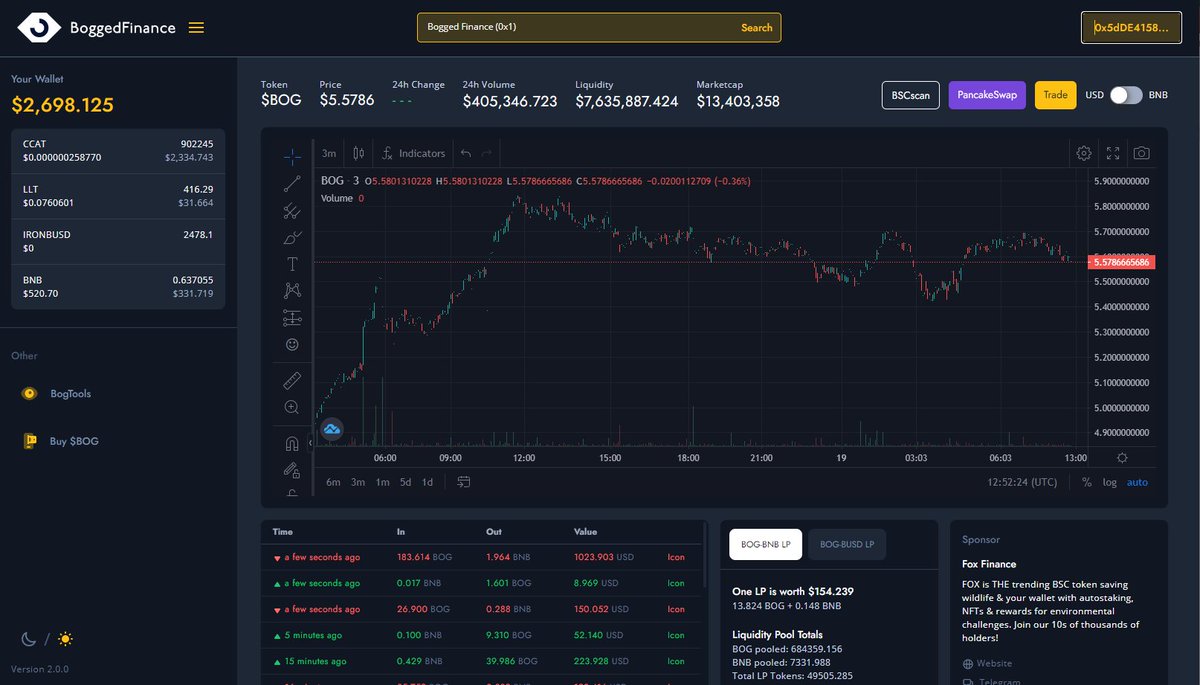Switch to light mode with sun icon
The width and height of the screenshot is (1200, 685).
point(65,638)
